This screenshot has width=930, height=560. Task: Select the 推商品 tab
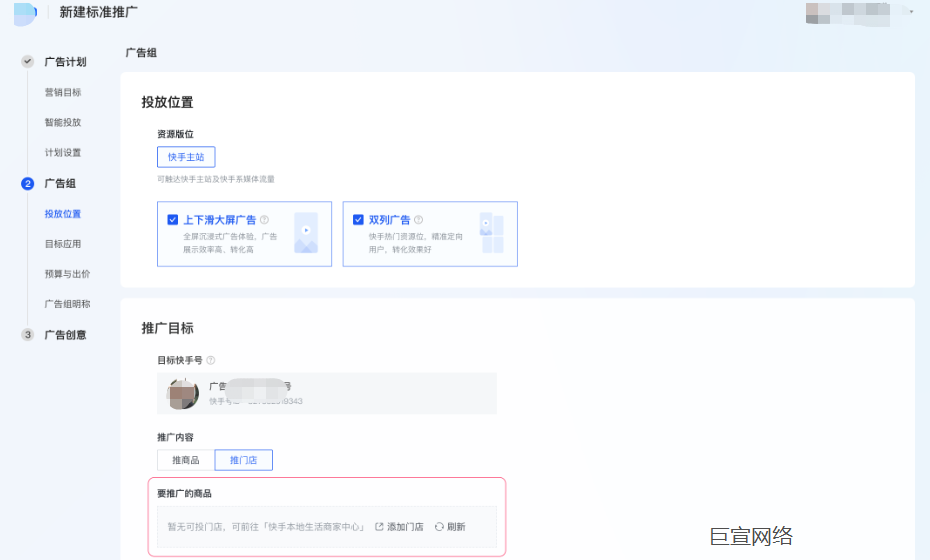(x=186, y=460)
